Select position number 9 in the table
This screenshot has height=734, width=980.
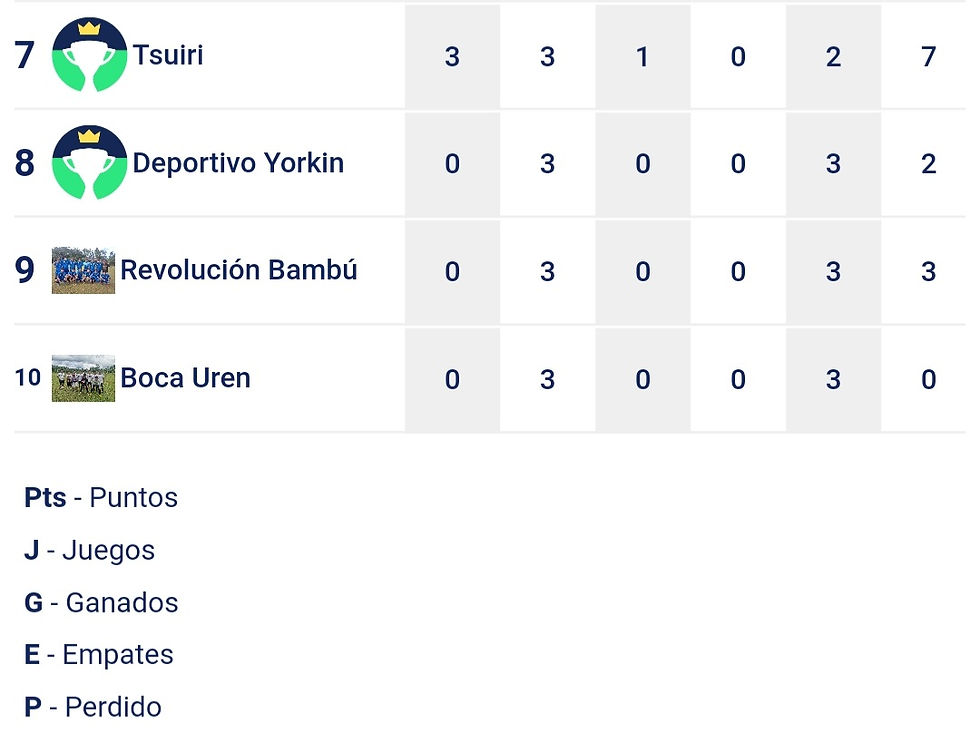[x=25, y=270]
